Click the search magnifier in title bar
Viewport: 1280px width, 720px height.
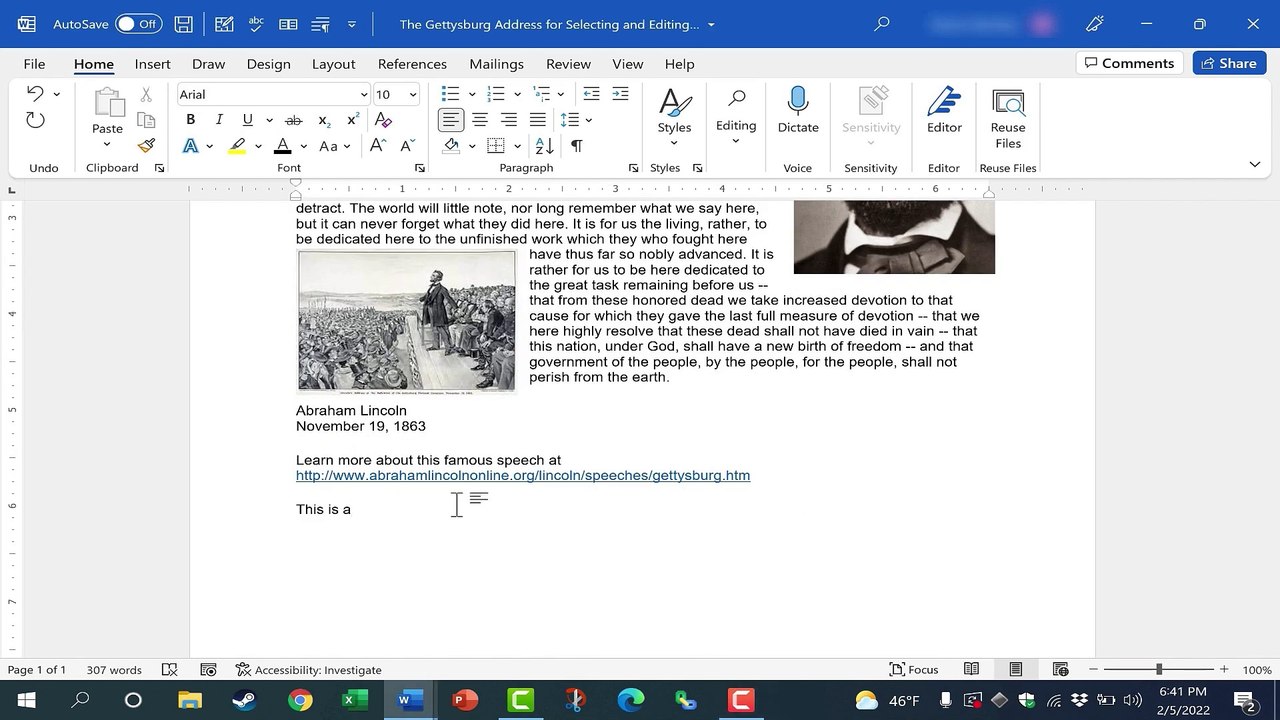881,24
